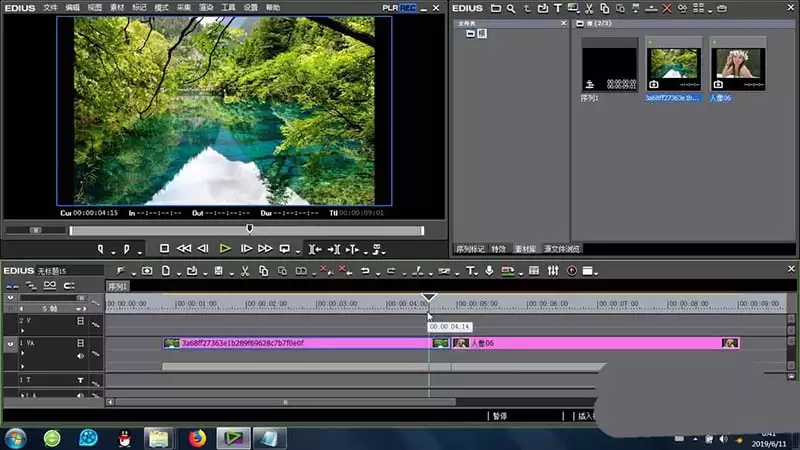Click the search magnifier in the bin toolbar
This screenshot has height=450, width=800.
tap(511, 9)
